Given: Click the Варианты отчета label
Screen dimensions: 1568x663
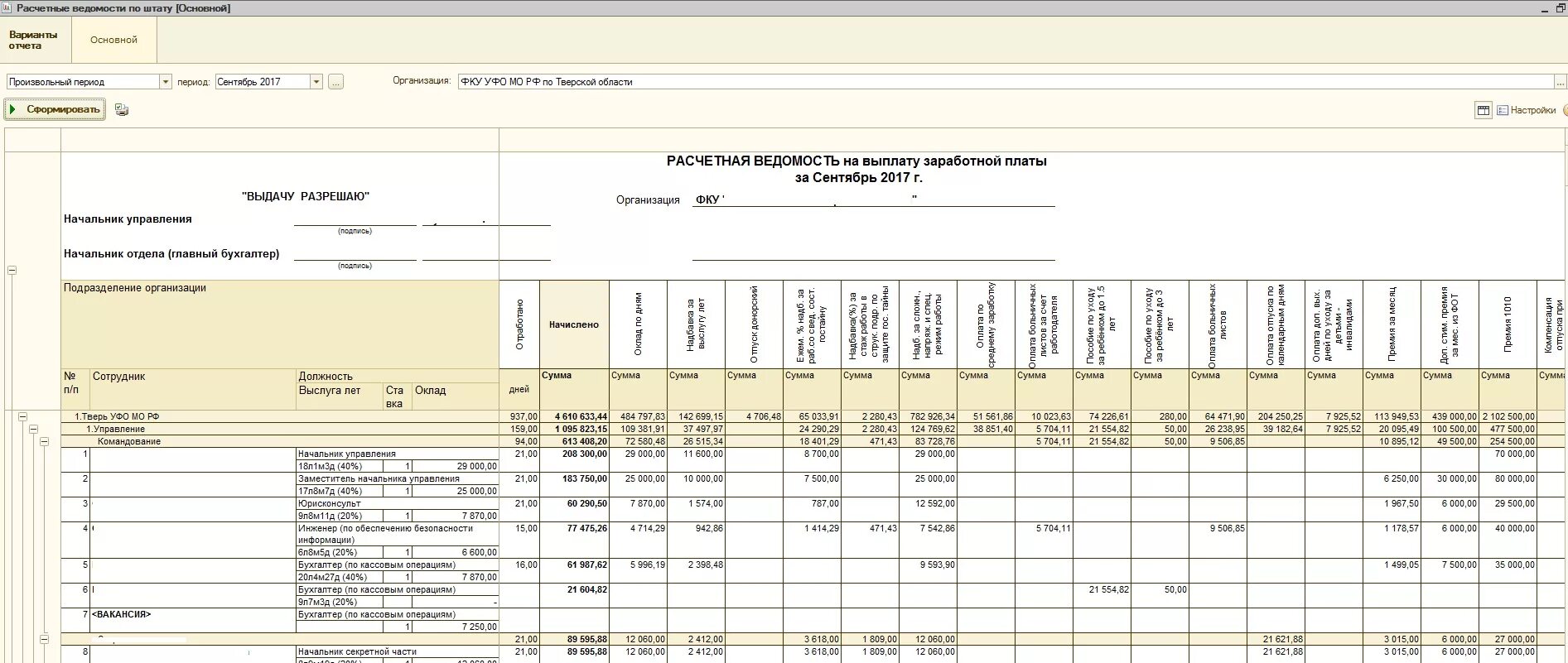Looking at the screenshot, I should coord(33,40).
